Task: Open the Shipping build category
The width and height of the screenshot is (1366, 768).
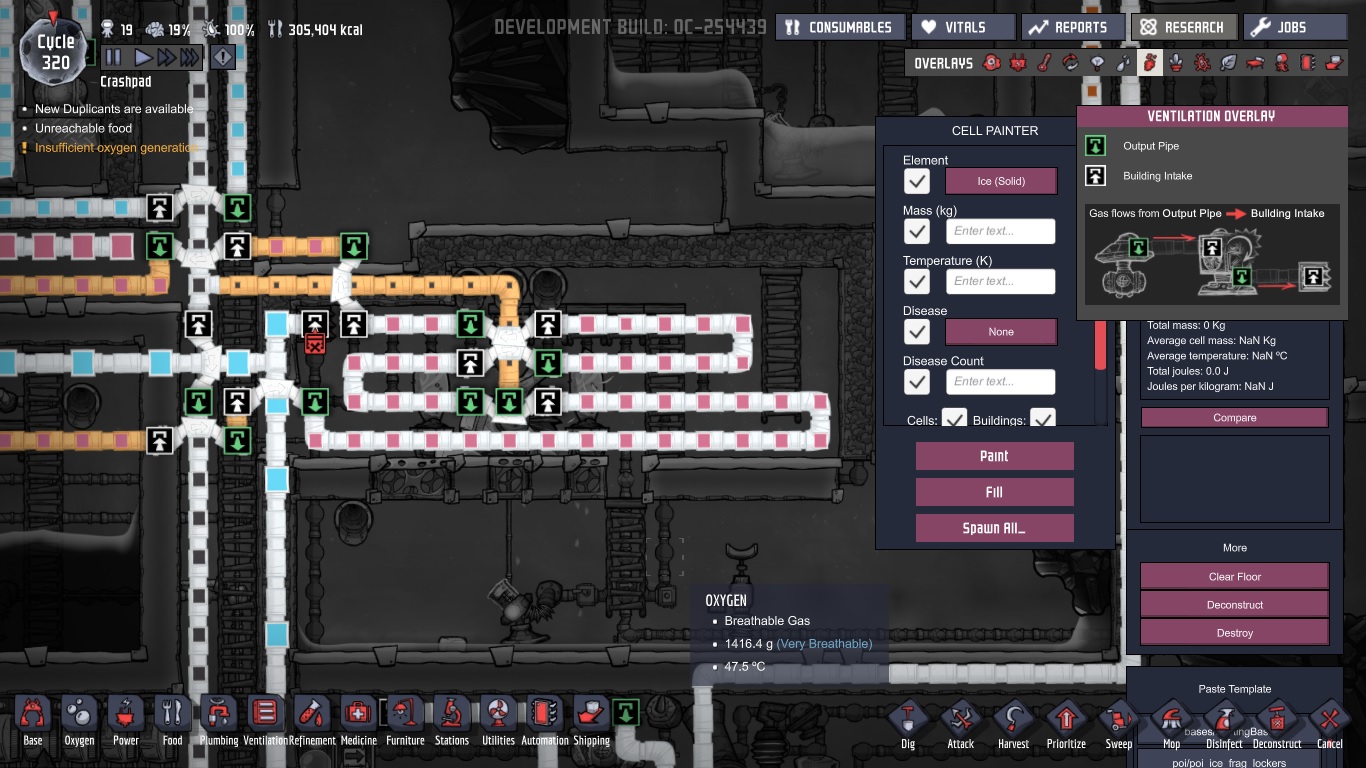Action: coord(591,722)
